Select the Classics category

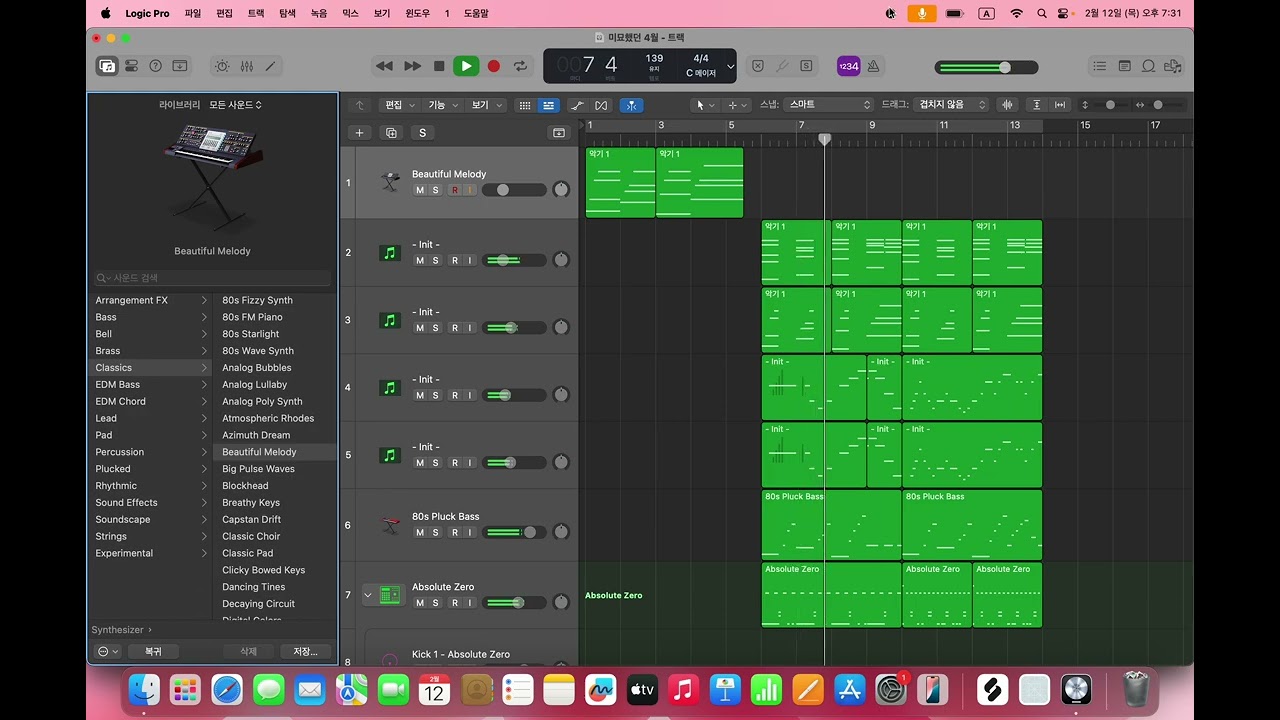[x=150, y=368]
